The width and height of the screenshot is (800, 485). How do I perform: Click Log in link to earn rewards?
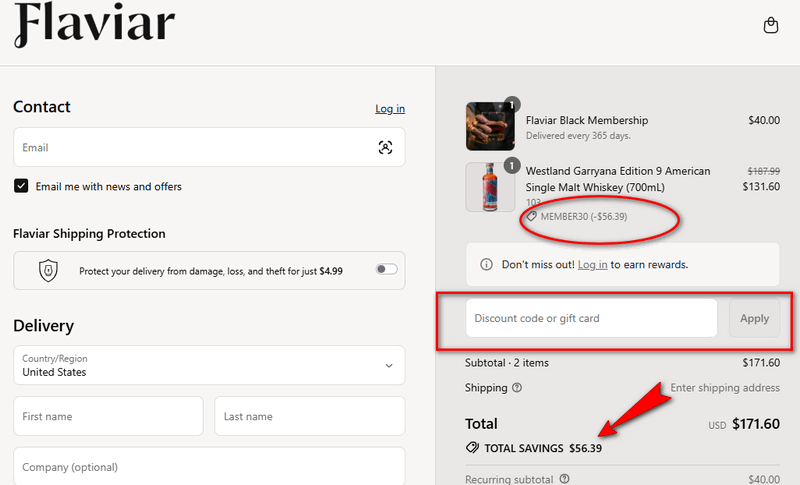point(592,265)
